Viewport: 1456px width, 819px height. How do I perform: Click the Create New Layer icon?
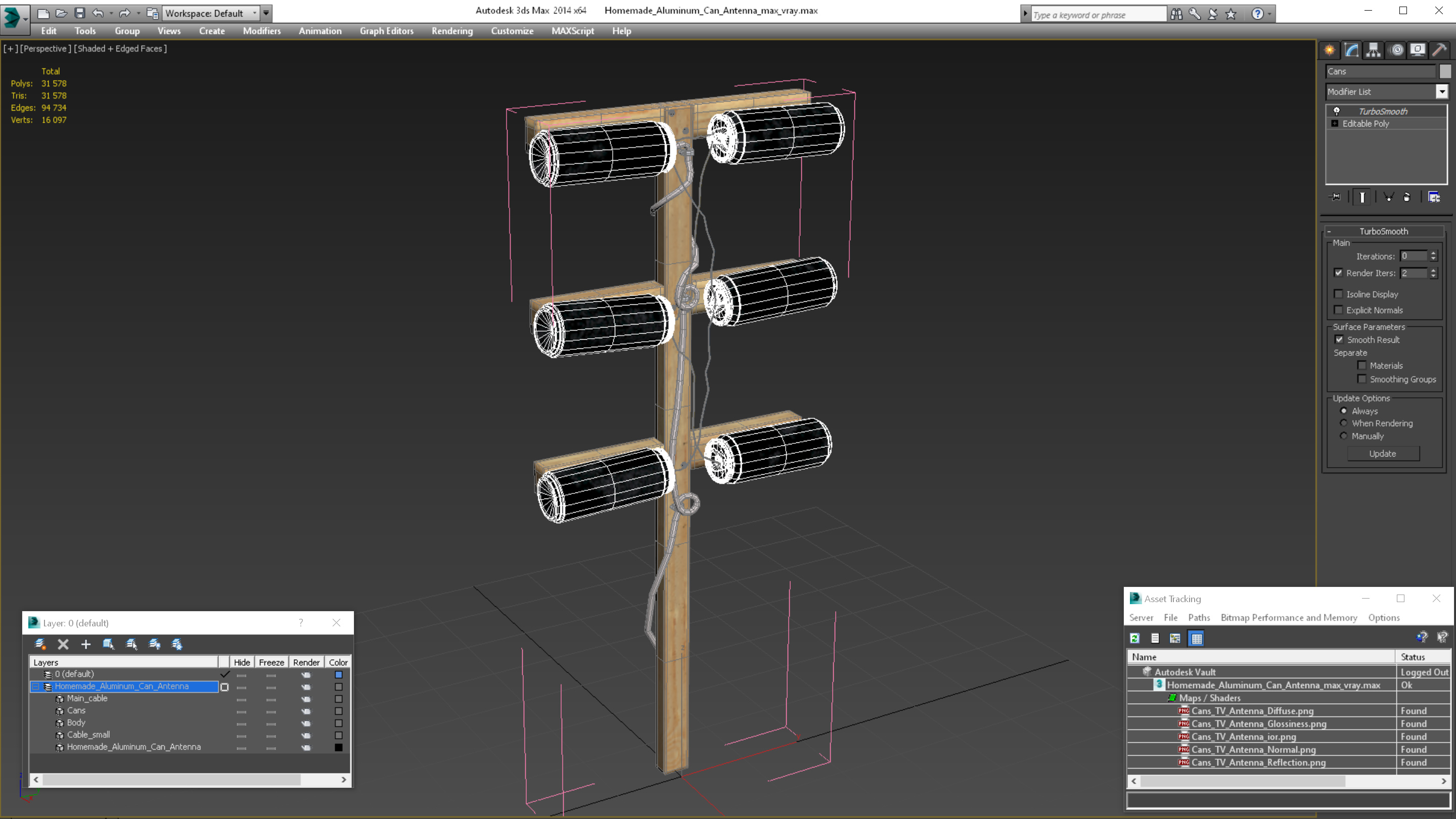[40, 644]
